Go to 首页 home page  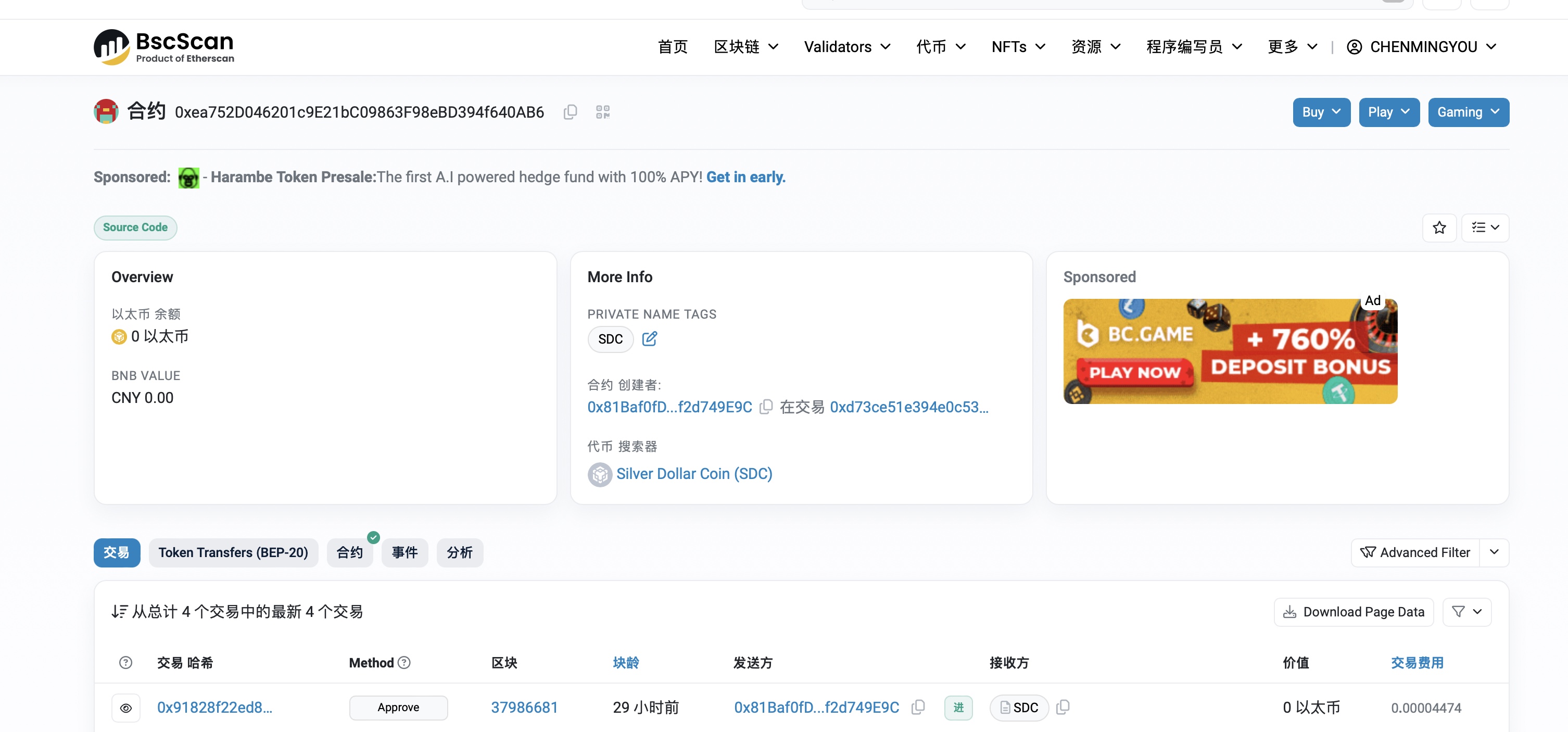[673, 47]
